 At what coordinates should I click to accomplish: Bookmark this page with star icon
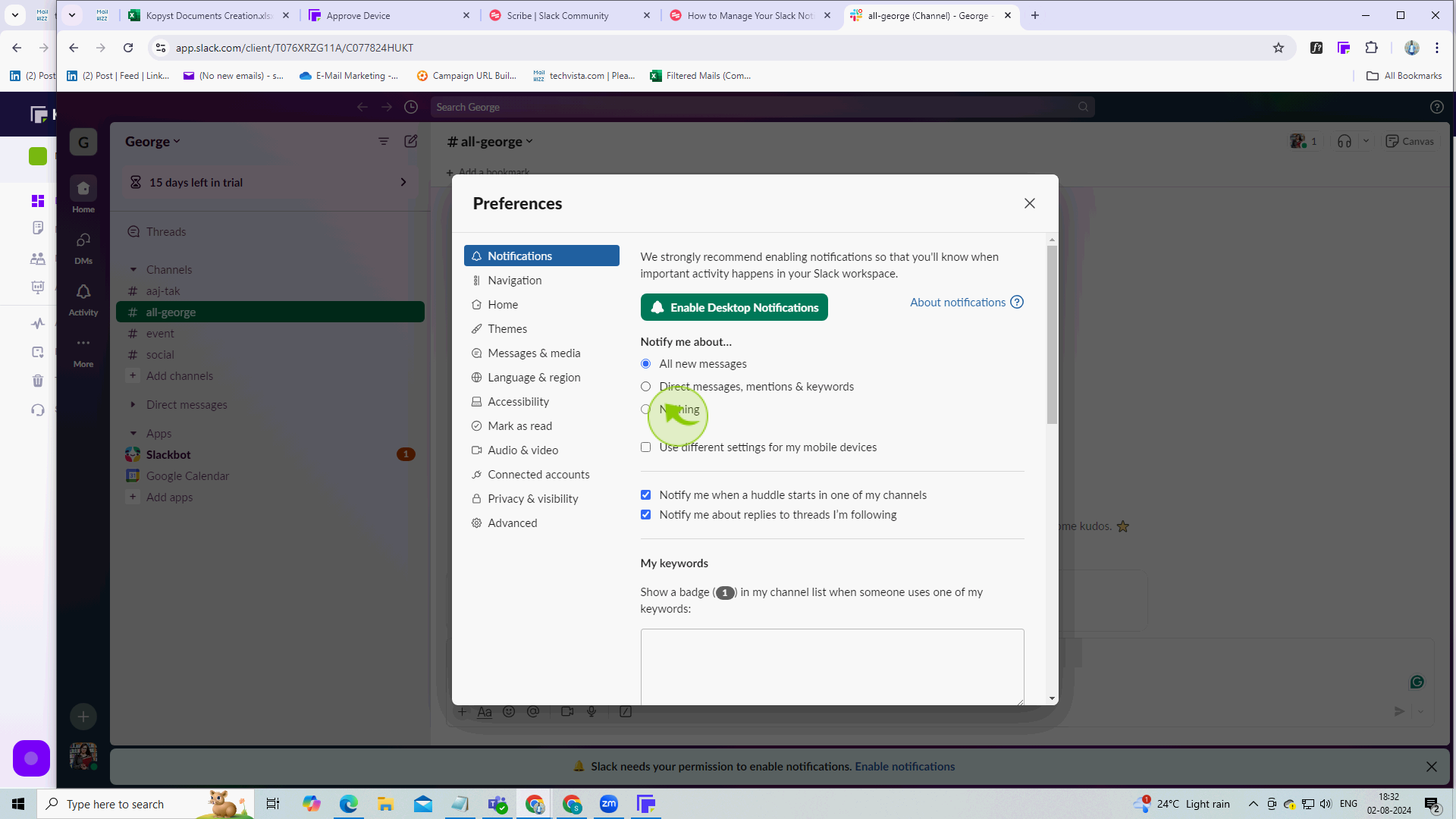point(1279,48)
